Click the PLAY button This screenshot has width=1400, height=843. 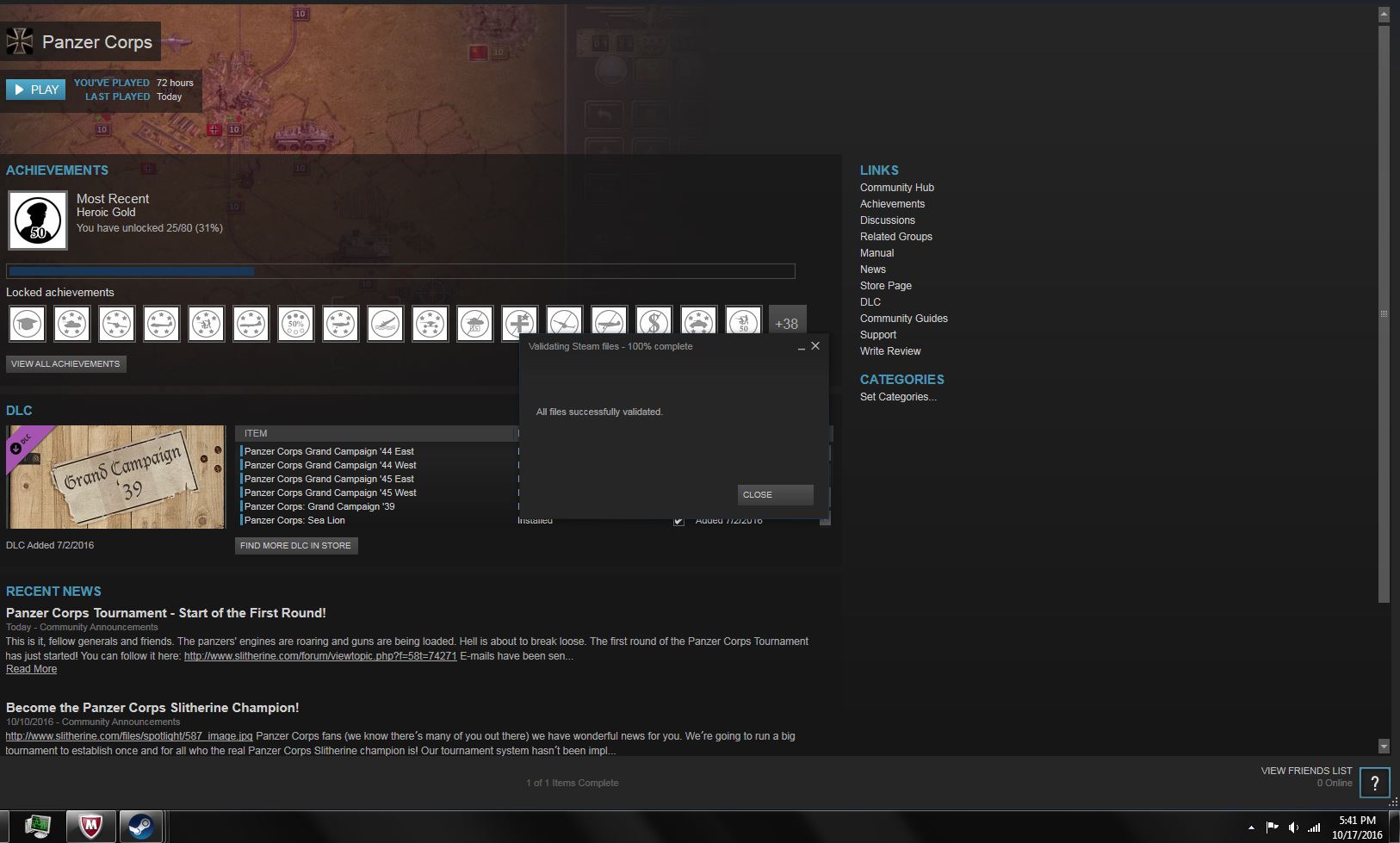coord(36,90)
